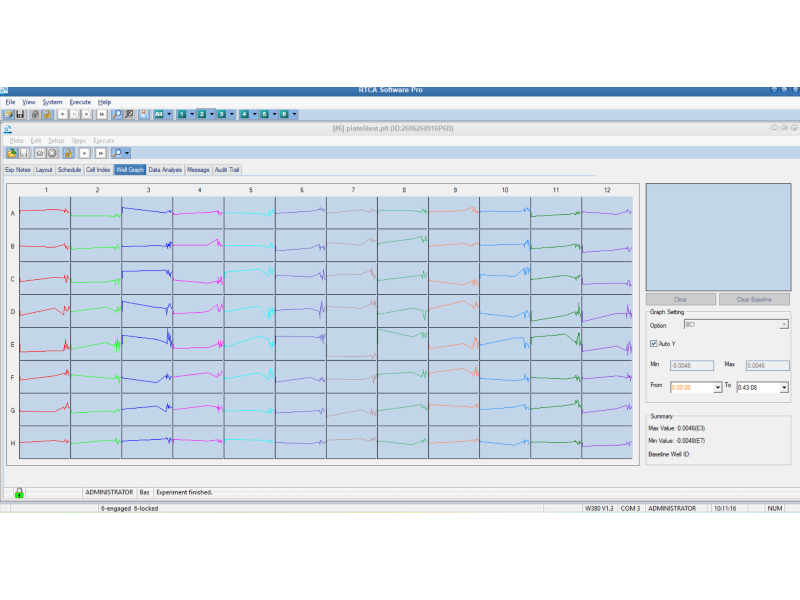
Task: Select plate station 6 button
Action: pyautogui.click(x=284, y=114)
